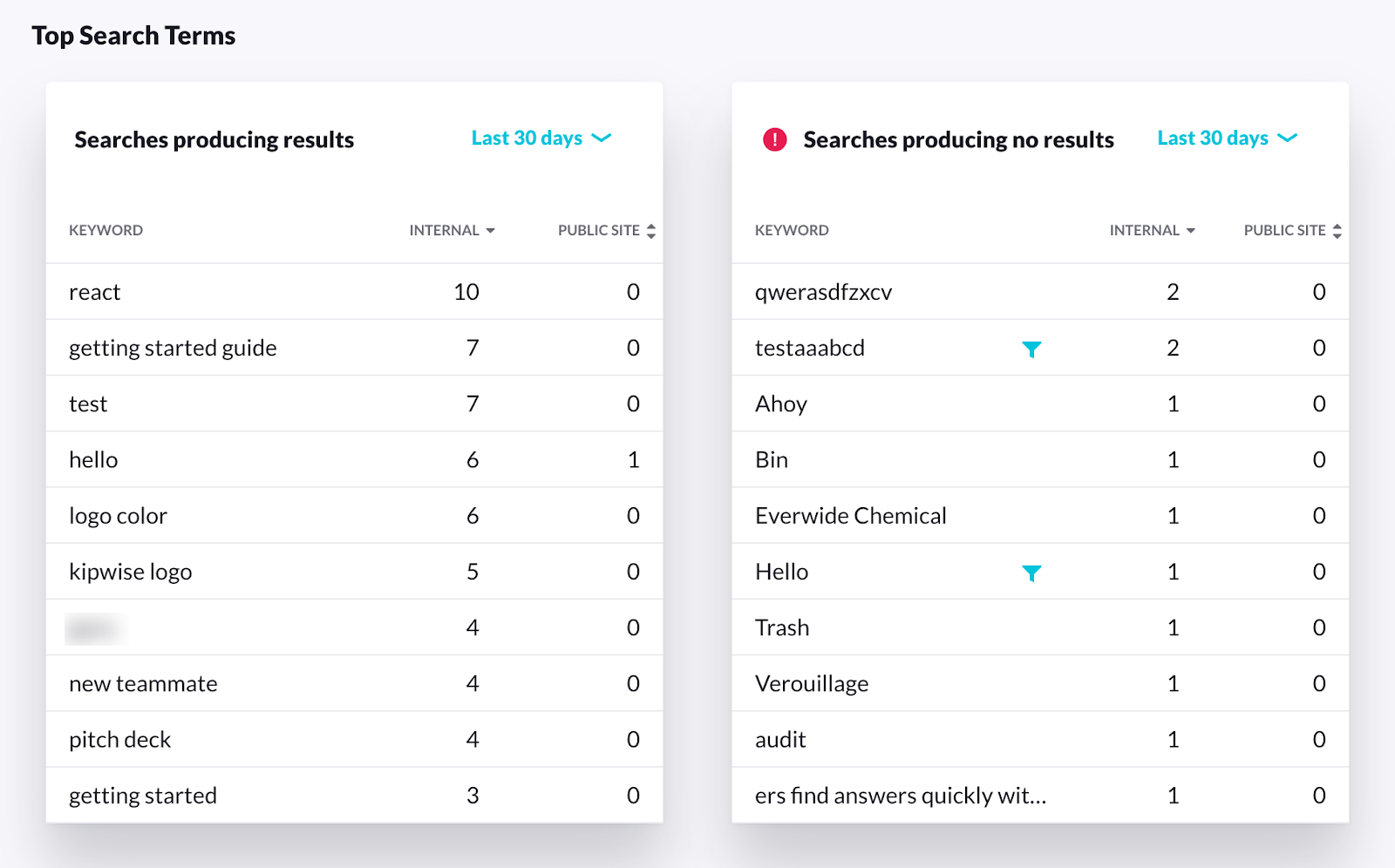Select the keyword react in search results
The height and width of the screenshot is (868, 1395).
tap(94, 292)
